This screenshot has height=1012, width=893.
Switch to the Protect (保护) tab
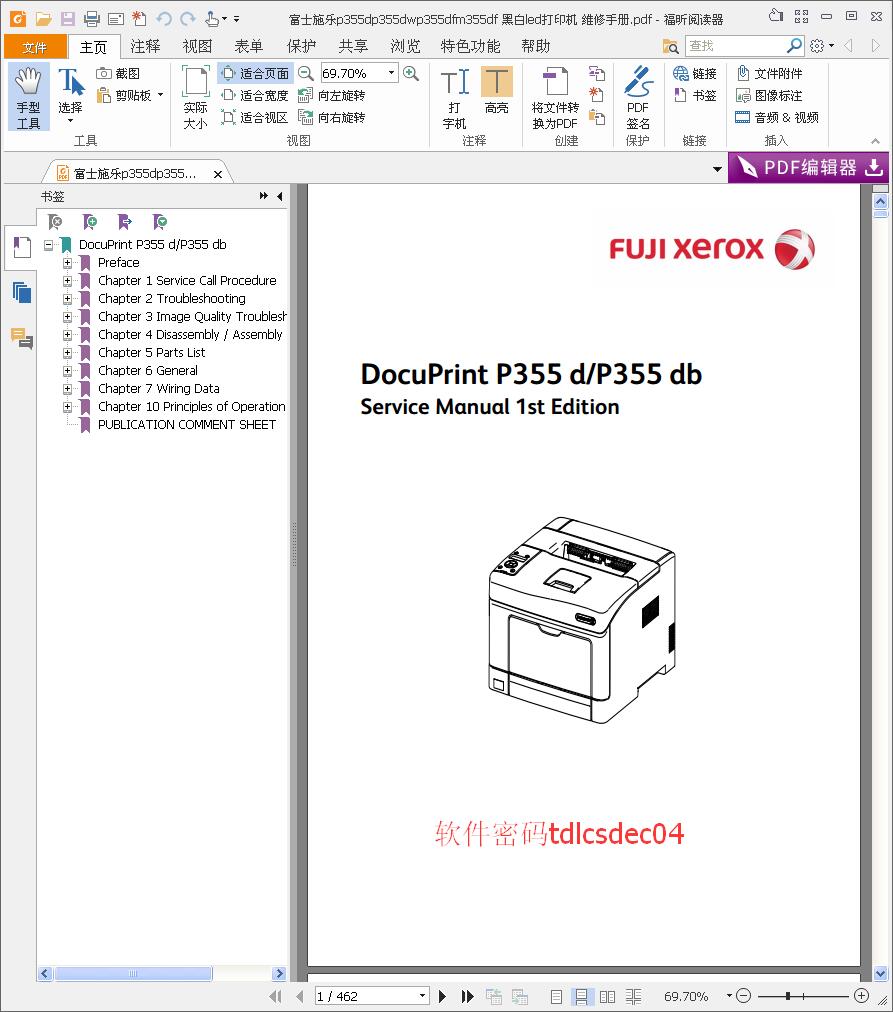coord(301,46)
